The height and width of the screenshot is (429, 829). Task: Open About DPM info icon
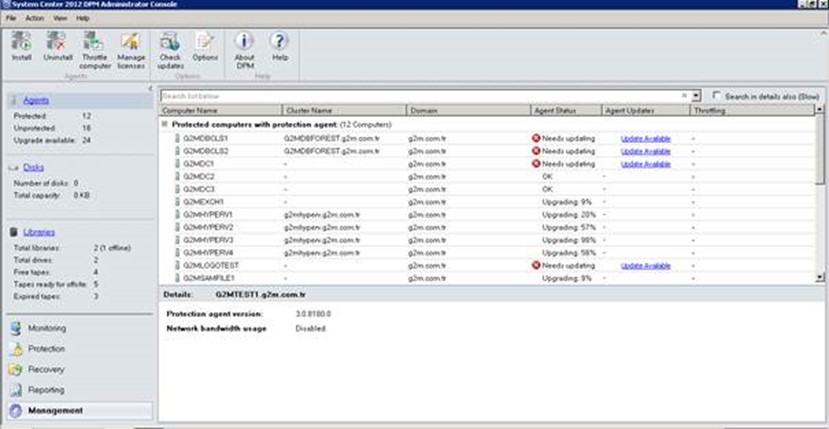244,41
